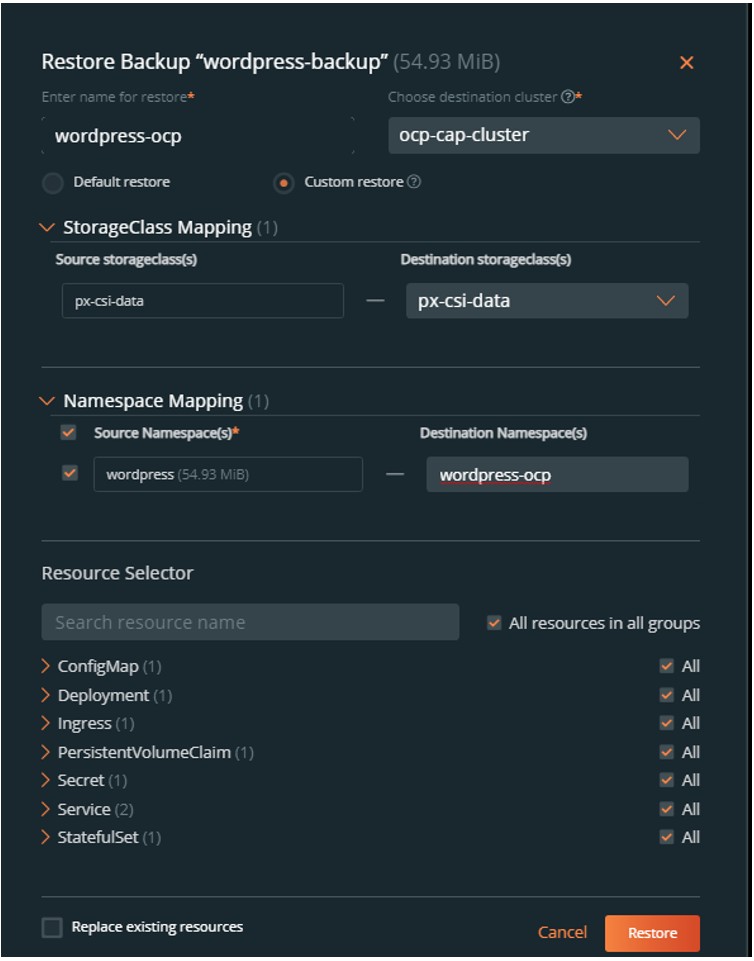Open the px-csi-data destination storageclass dropdown

547,301
